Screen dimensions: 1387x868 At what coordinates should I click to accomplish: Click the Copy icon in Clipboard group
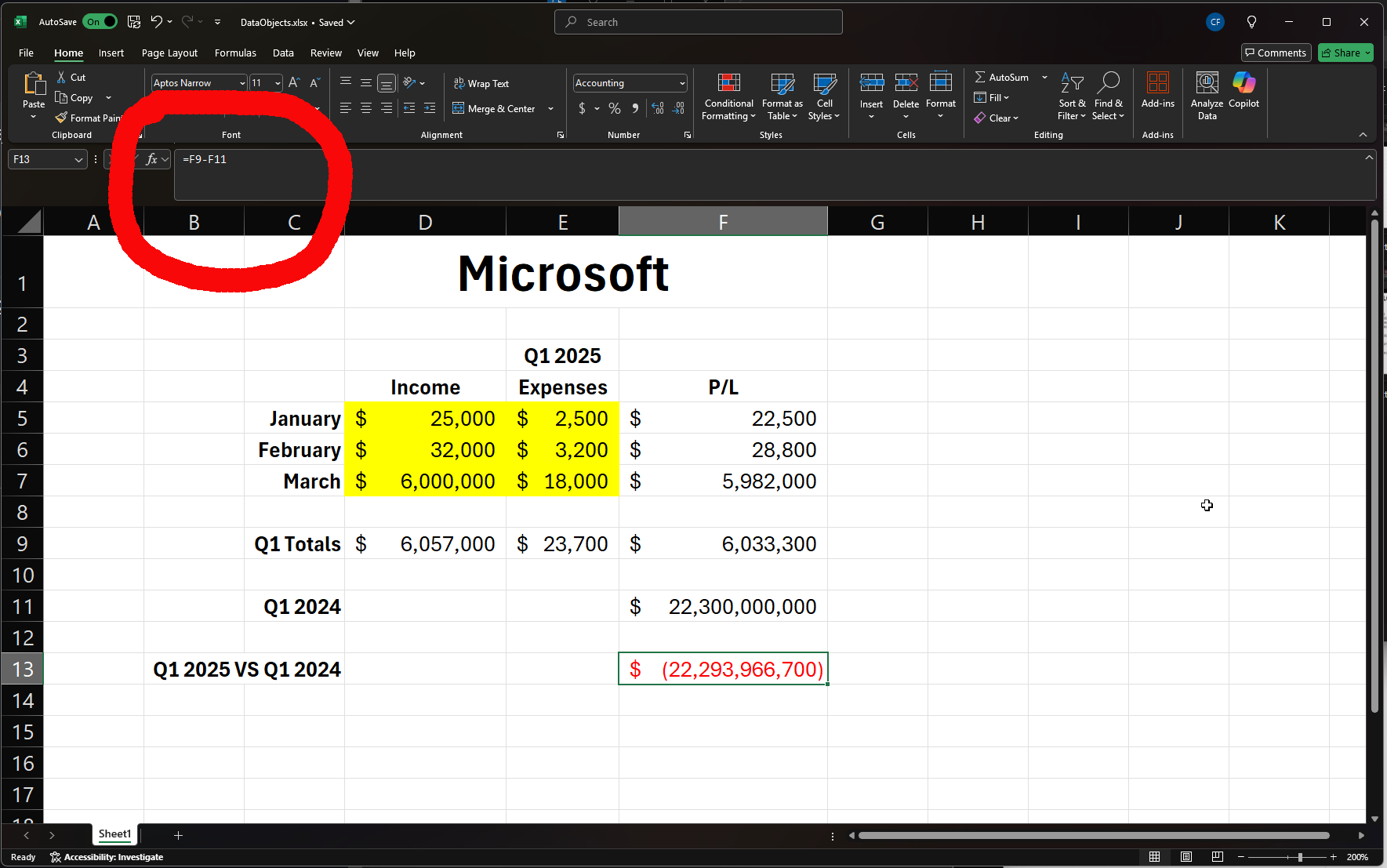[62, 97]
